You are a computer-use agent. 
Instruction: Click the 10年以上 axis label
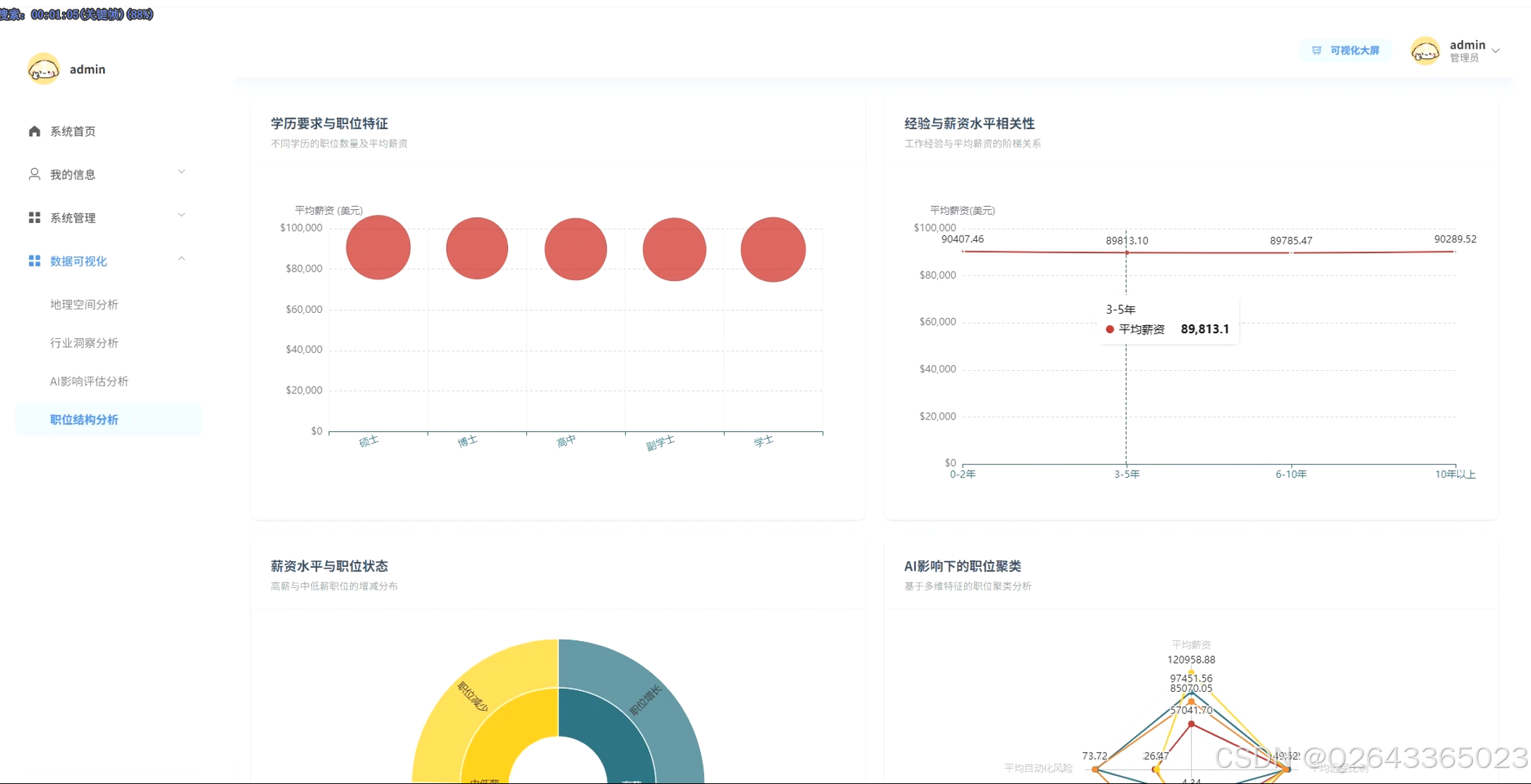tap(1456, 474)
